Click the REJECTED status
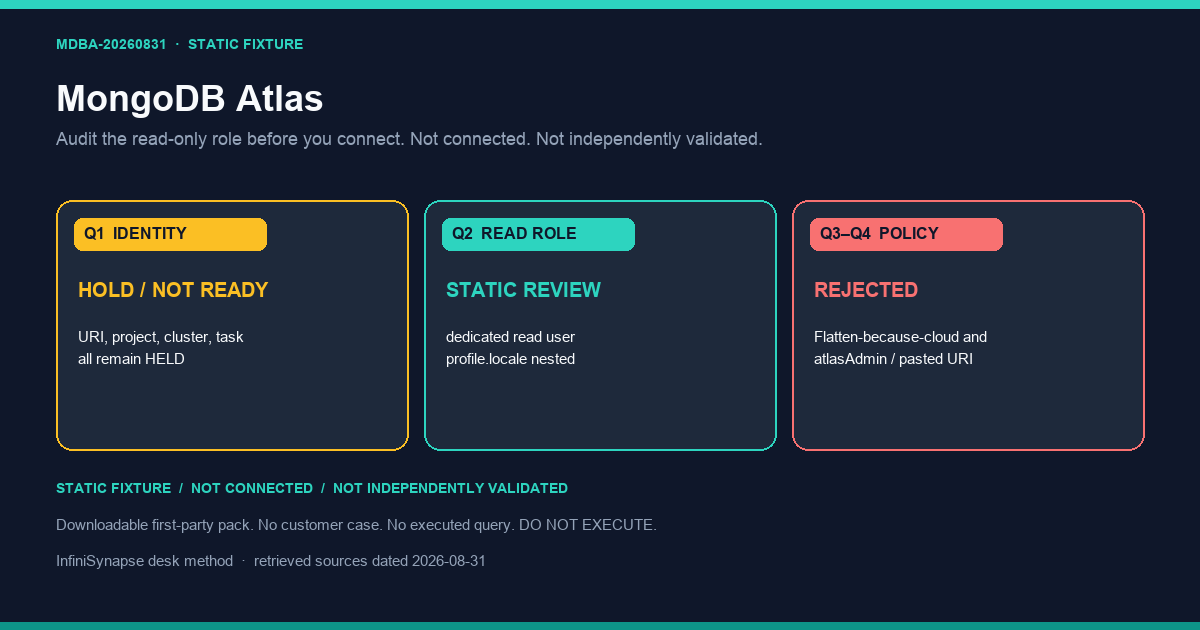This screenshot has width=1200, height=630. pos(866,290)
